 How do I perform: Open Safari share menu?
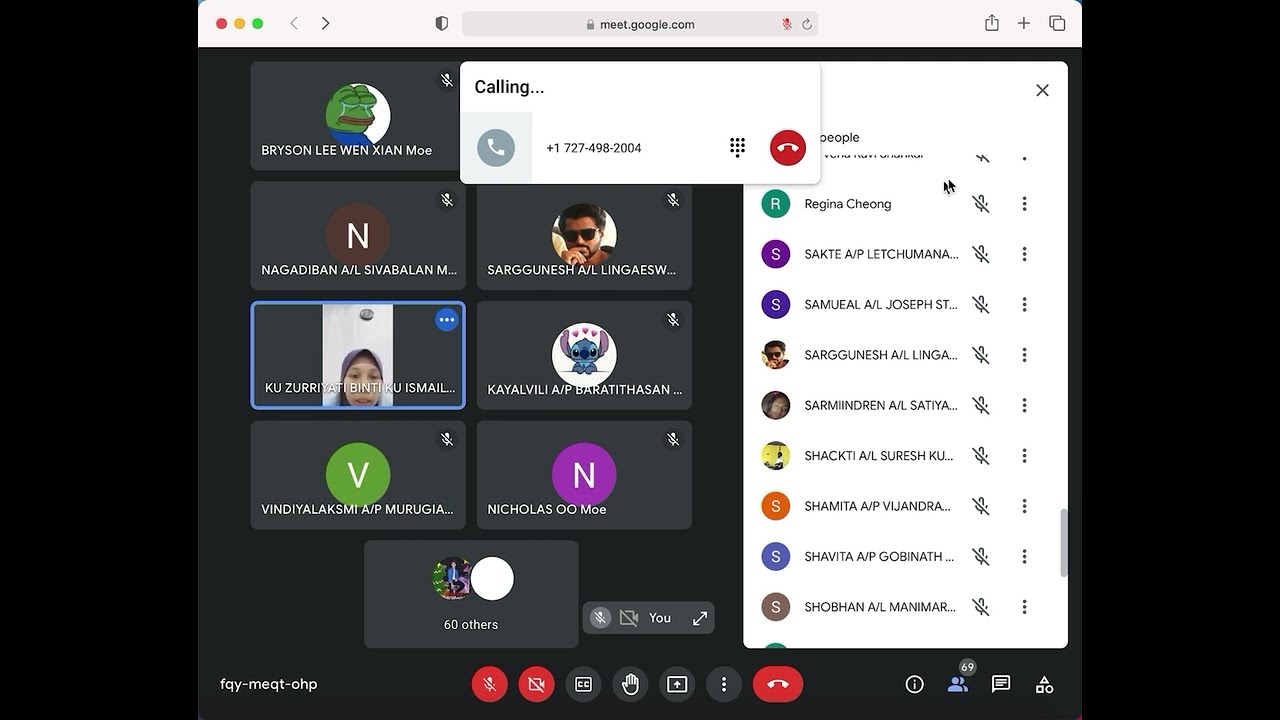tap(991, 23)
